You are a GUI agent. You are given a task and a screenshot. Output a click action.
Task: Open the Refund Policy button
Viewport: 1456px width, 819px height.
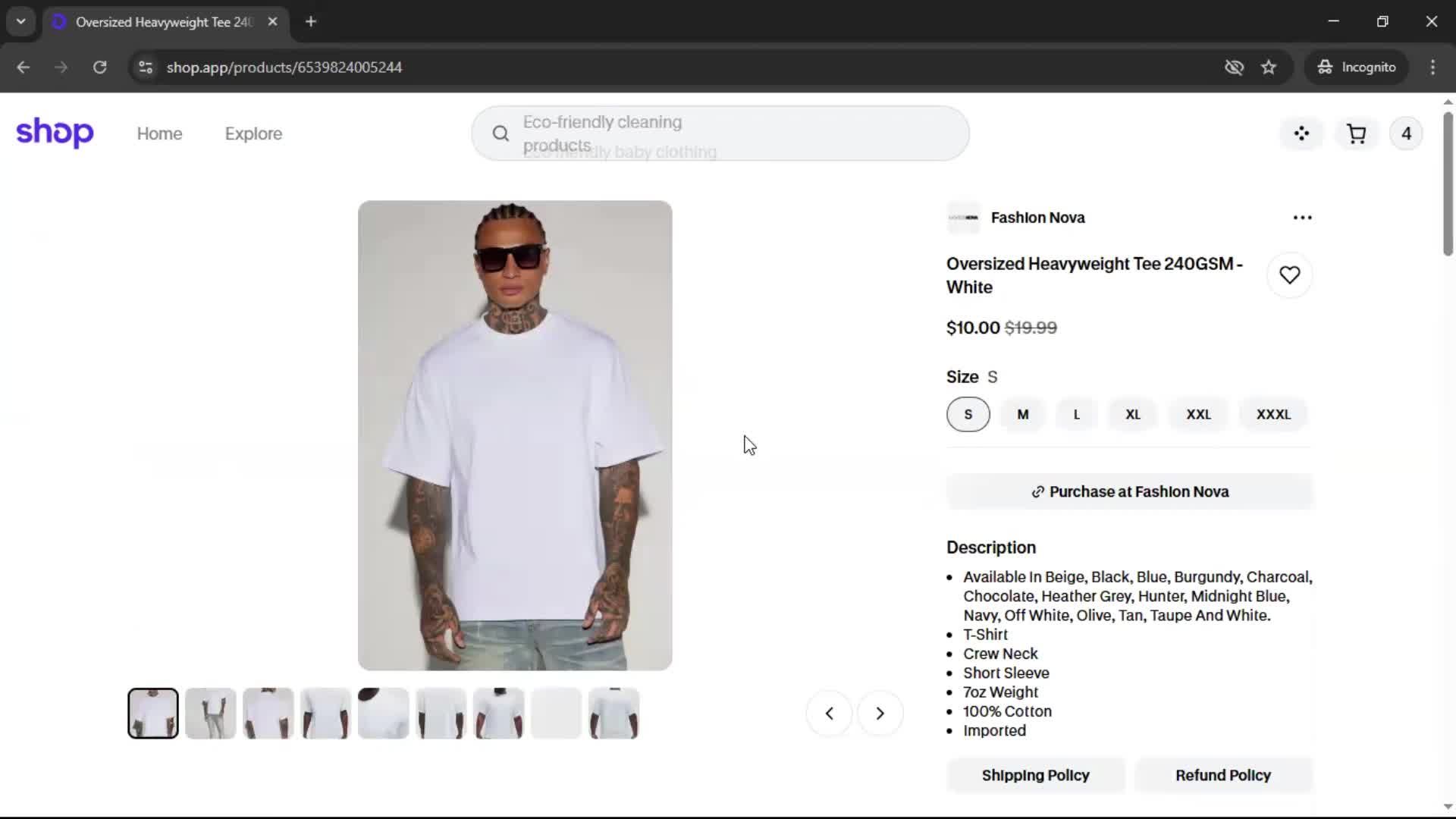tap(1223, 776)
